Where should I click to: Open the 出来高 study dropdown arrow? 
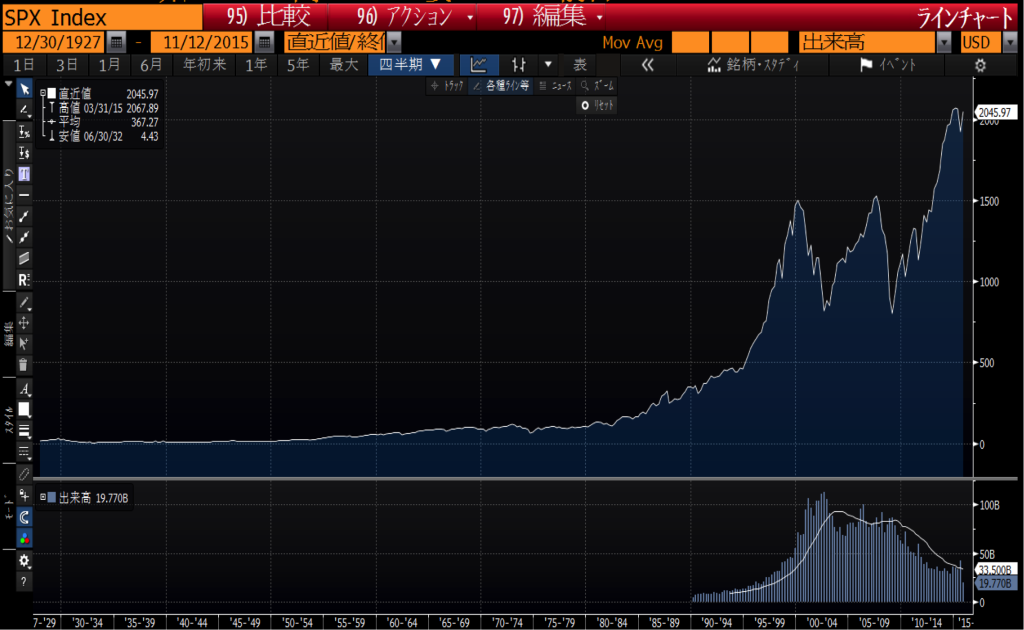pos(944,42)
